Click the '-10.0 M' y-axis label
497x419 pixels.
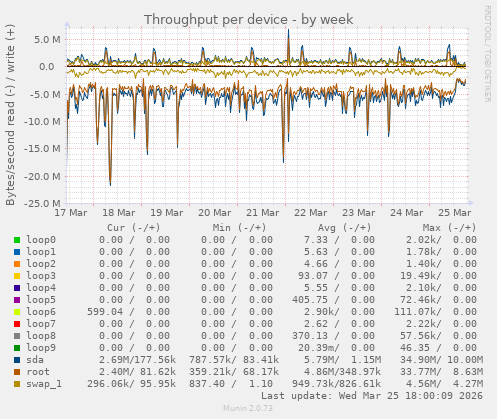43,122
